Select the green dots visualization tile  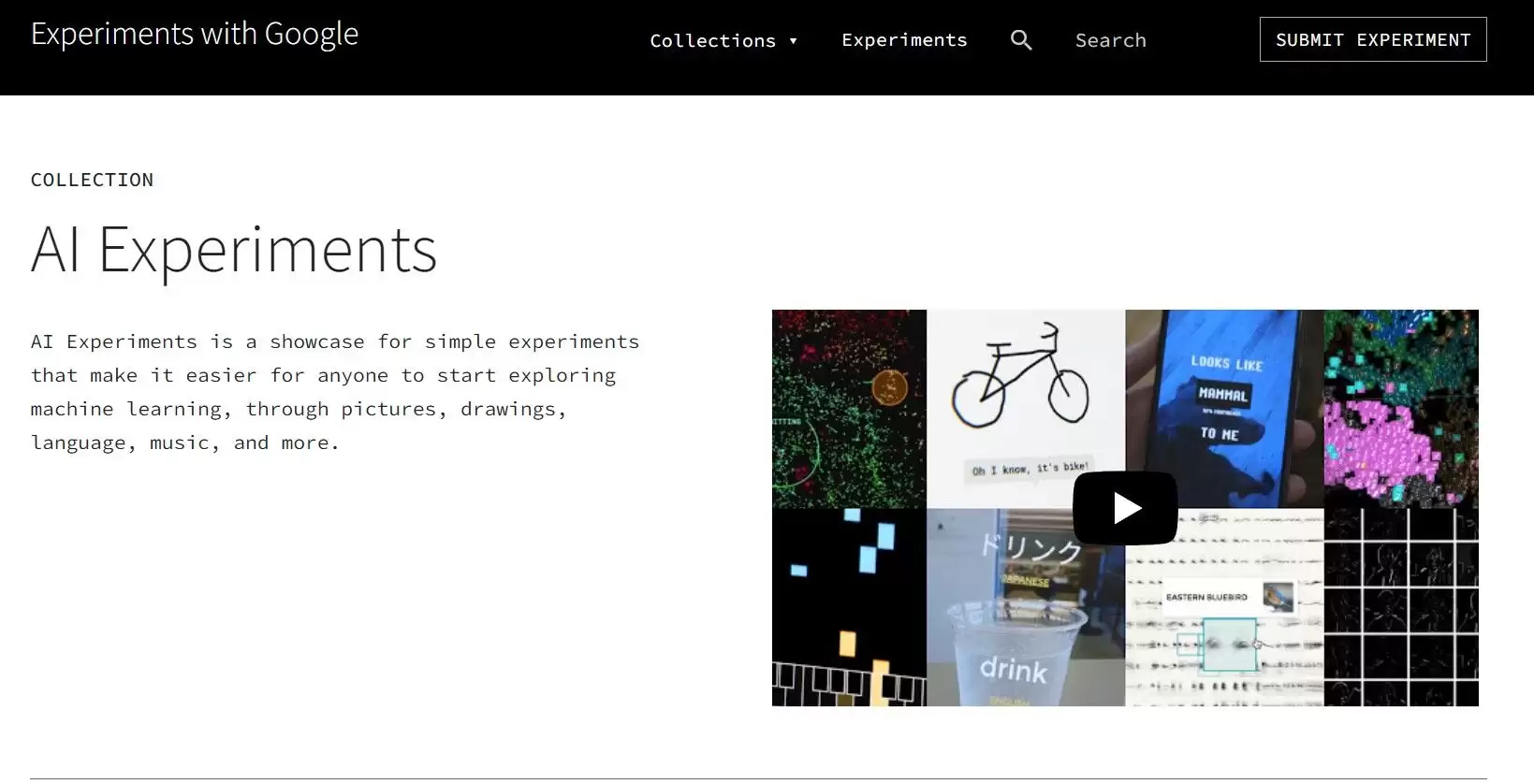tap(848, 409)
